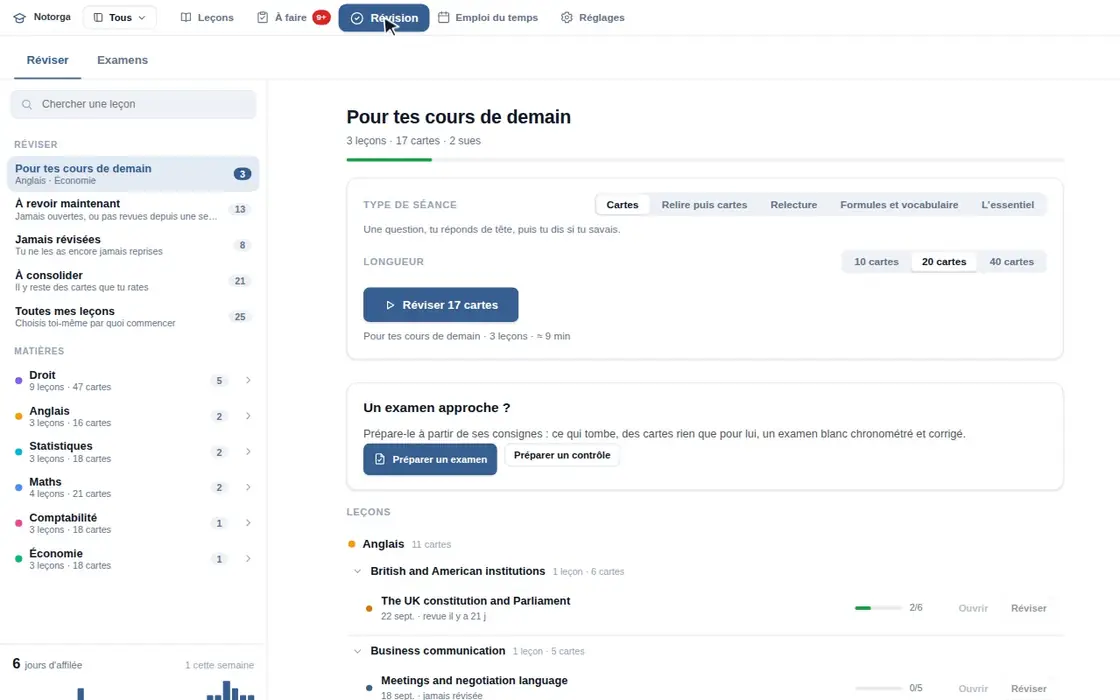Click the green Économie color dot
The height and width of the screenshot is (700, 1120).
click(x=19, y=559)
